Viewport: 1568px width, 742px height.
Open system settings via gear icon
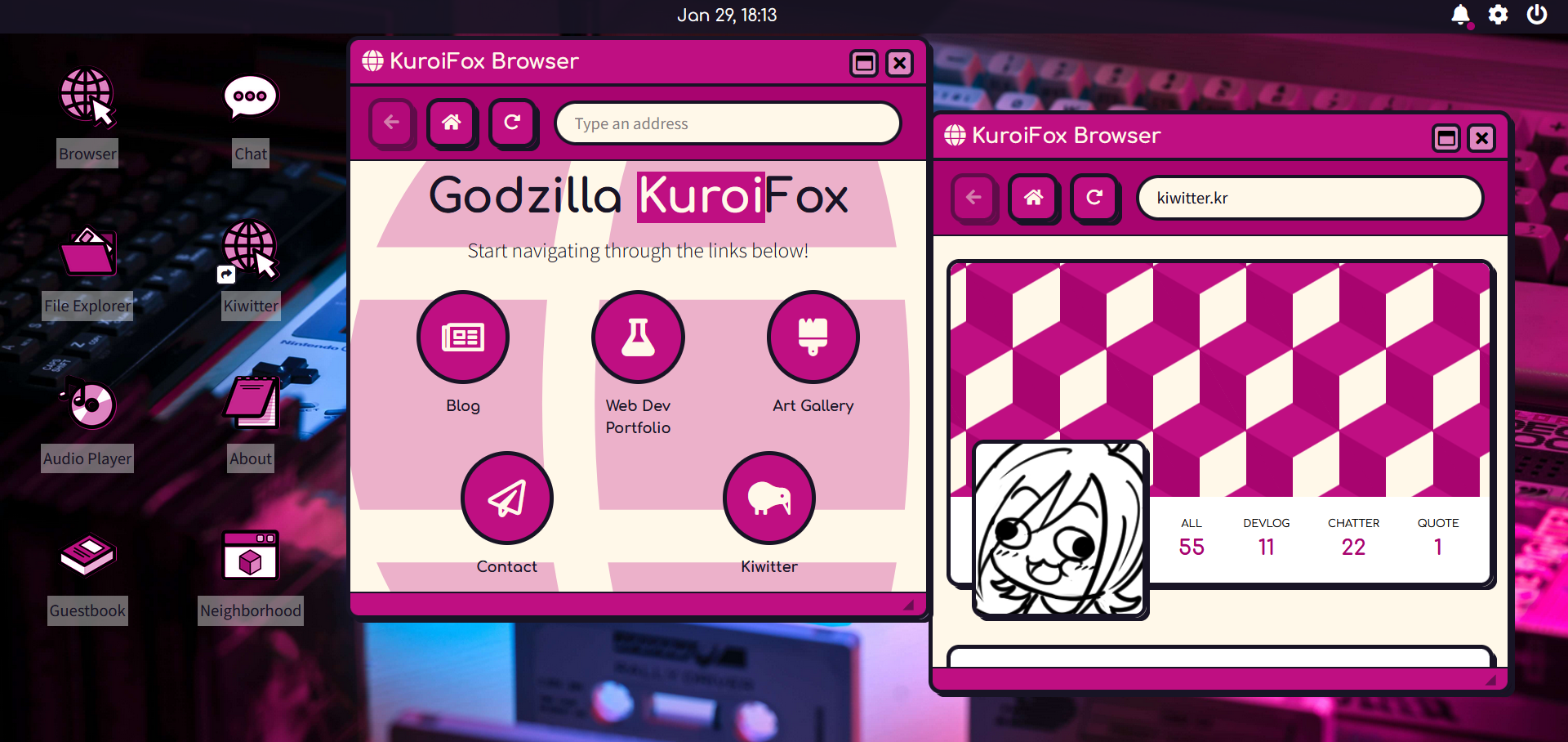coord(1499,15)
